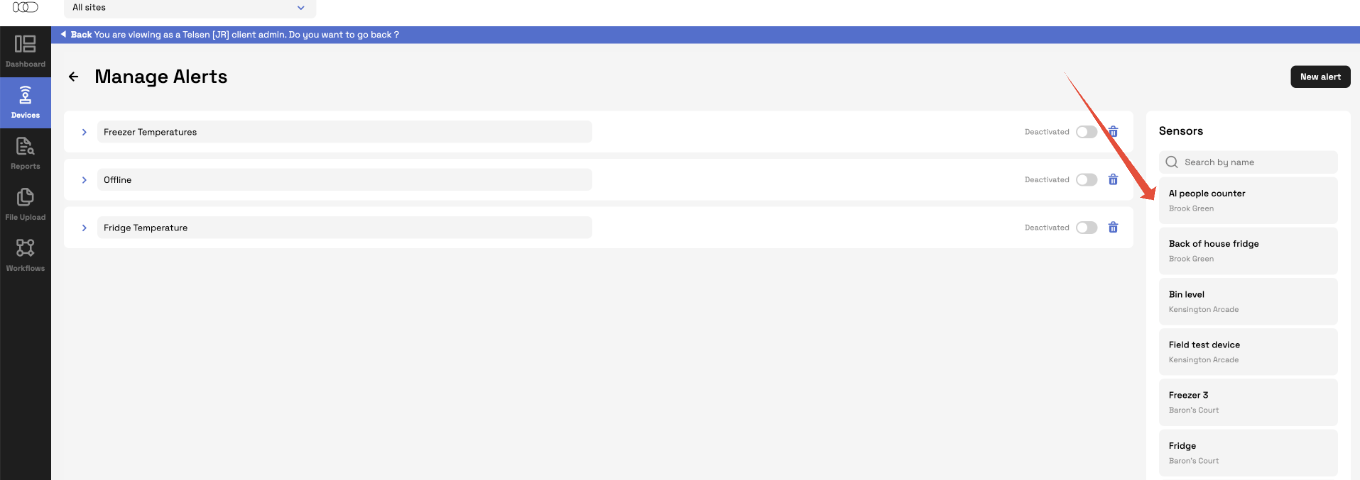Click the Search by name sensor field

pyautogui.click(x=1248, y=162)
